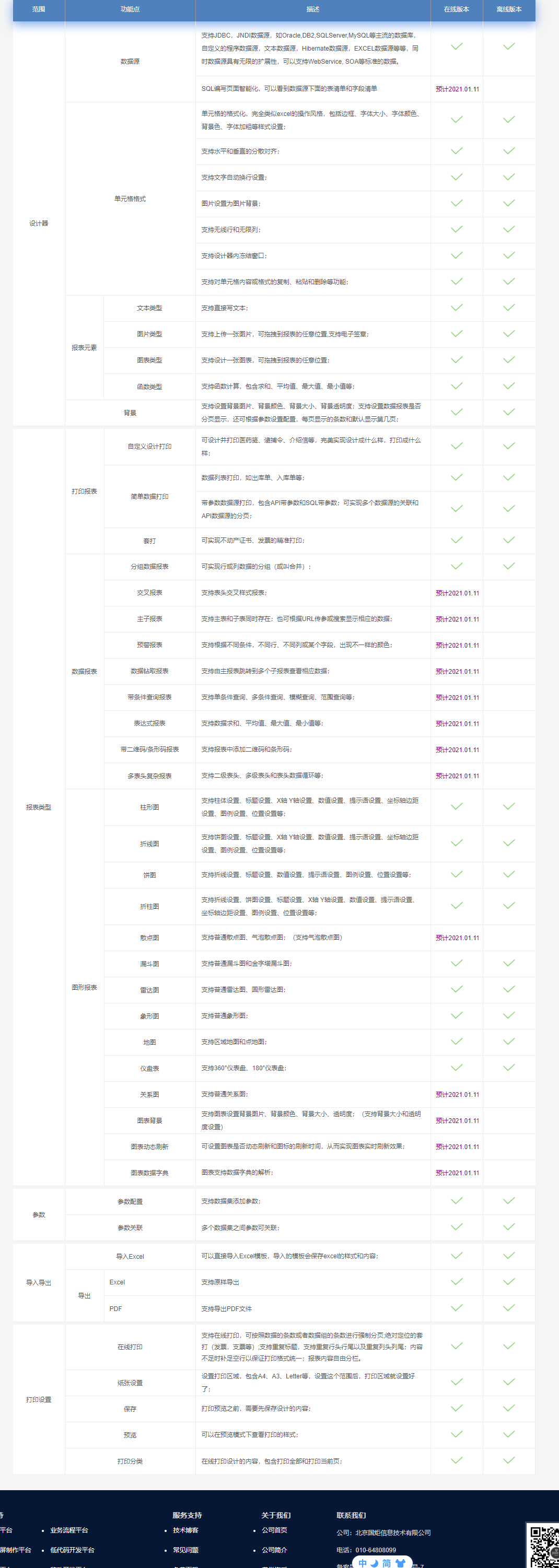Open the 常见问题 footer link
The width and height of the screenshot is (559, 1568).
coord(186,1550)
